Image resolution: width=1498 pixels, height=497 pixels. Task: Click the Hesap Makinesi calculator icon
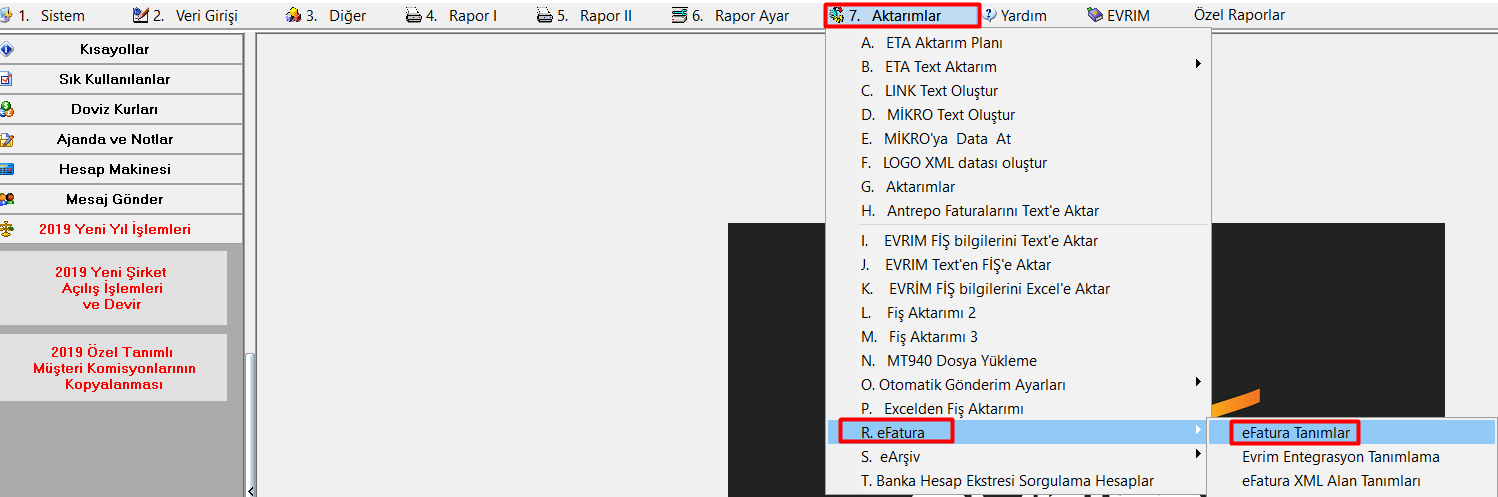pyautogui.click(x=6, y=169)
